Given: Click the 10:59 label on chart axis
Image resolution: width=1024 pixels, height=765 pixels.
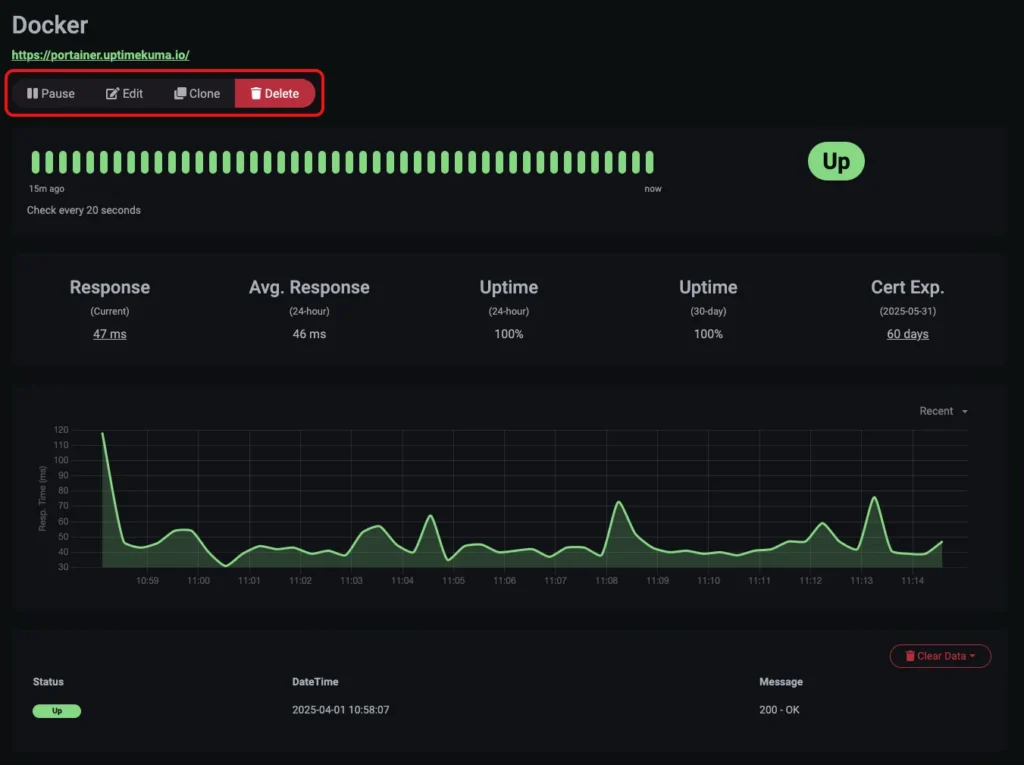Looking at the screenshot, I should [x=147, y=581].
